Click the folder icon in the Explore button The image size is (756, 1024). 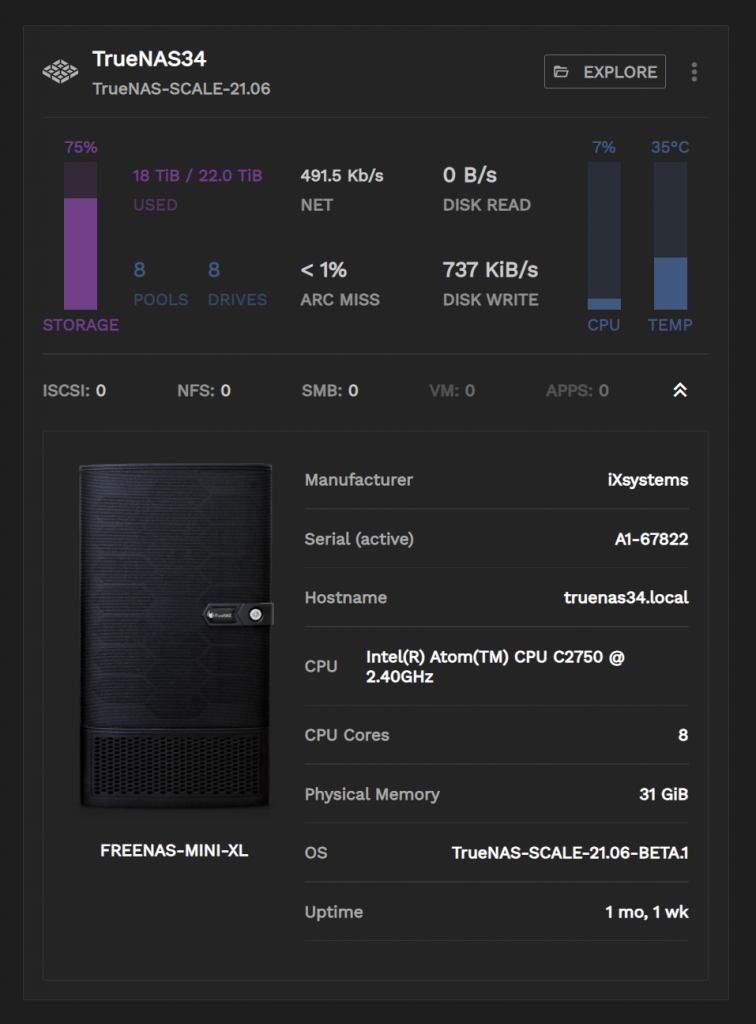[x=562, y=72]
